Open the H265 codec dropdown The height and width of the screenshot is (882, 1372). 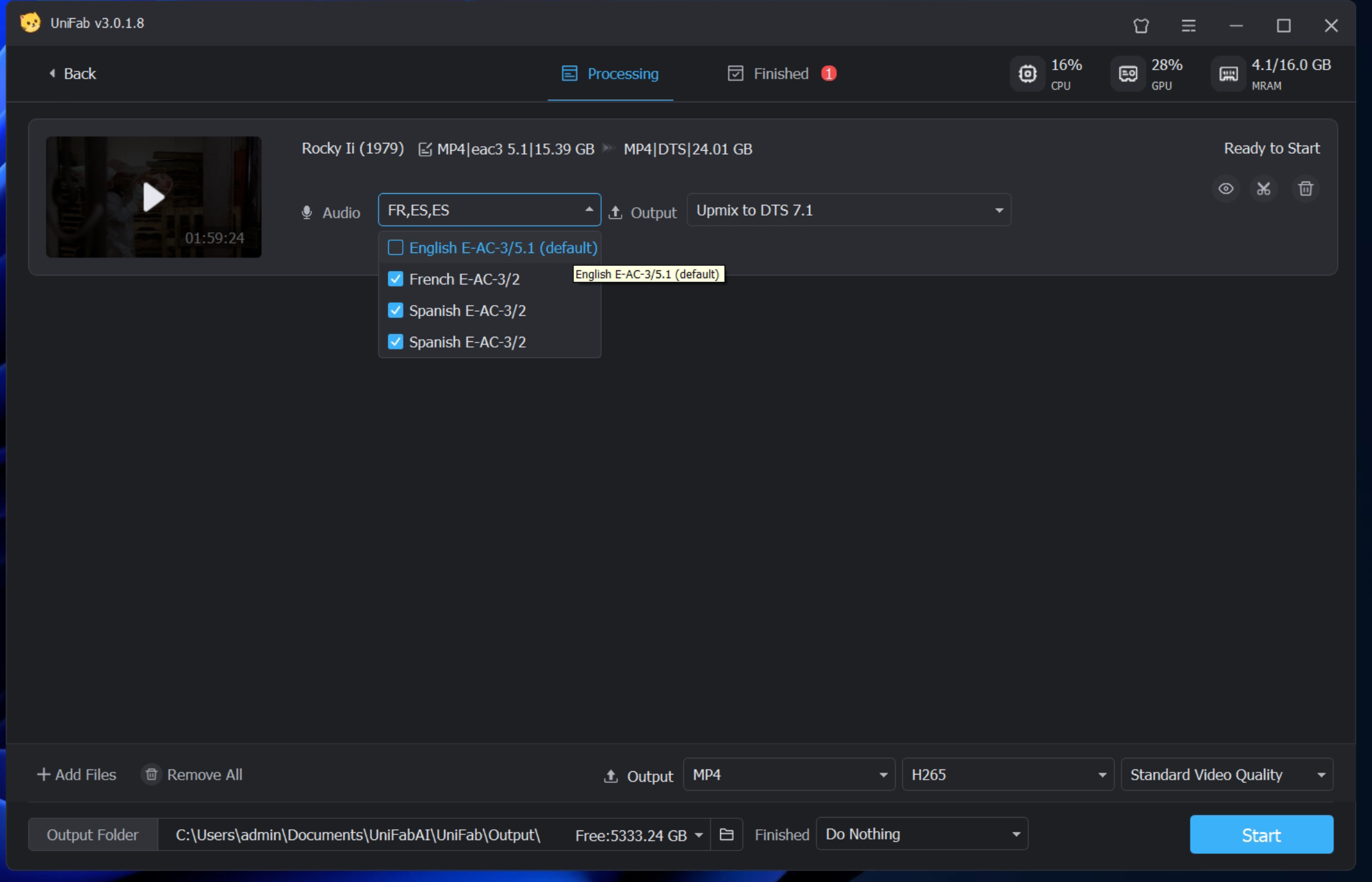click(x=1007, y=774)
